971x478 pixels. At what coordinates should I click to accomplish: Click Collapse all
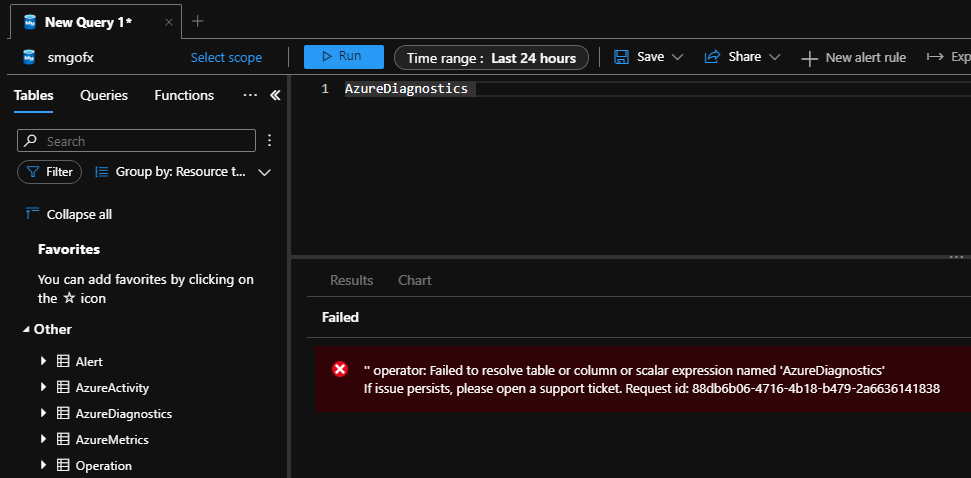(x=79, y=214)
